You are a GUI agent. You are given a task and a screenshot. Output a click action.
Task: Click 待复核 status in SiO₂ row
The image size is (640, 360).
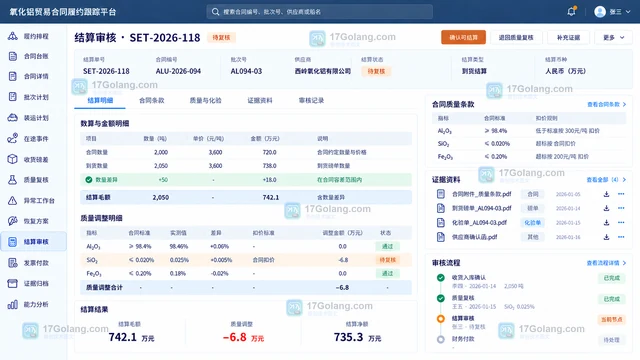click(387, 260)
